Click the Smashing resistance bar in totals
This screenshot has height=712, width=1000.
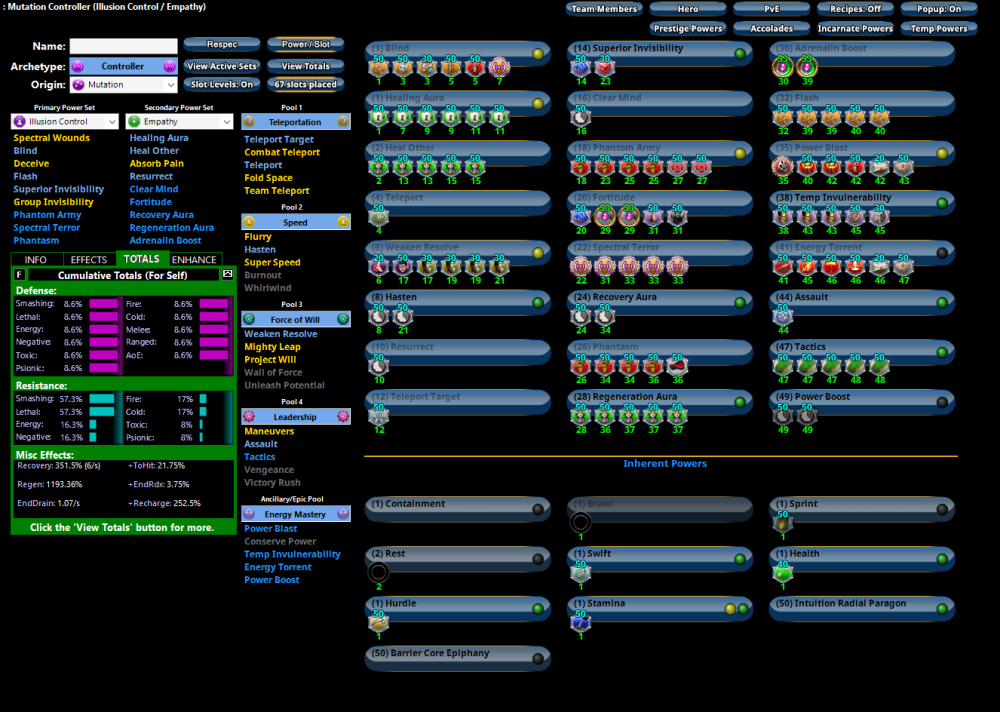tap(102, 398)
